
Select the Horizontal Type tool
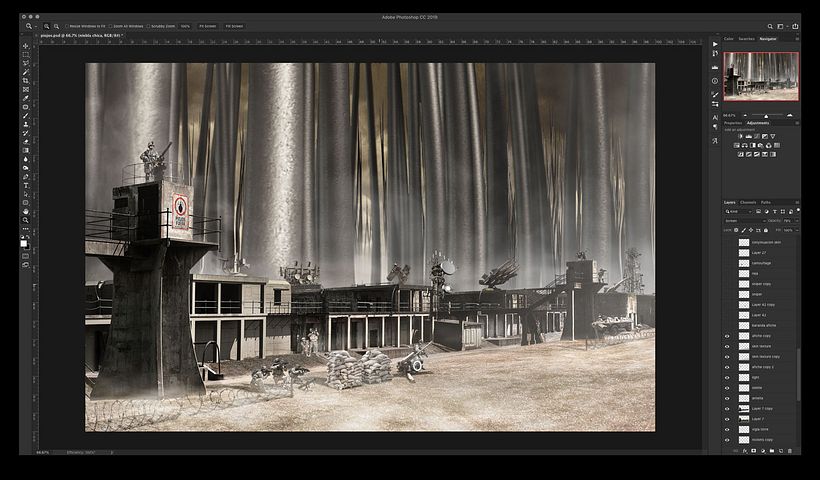pyautogui.click(x=26, y=186)
